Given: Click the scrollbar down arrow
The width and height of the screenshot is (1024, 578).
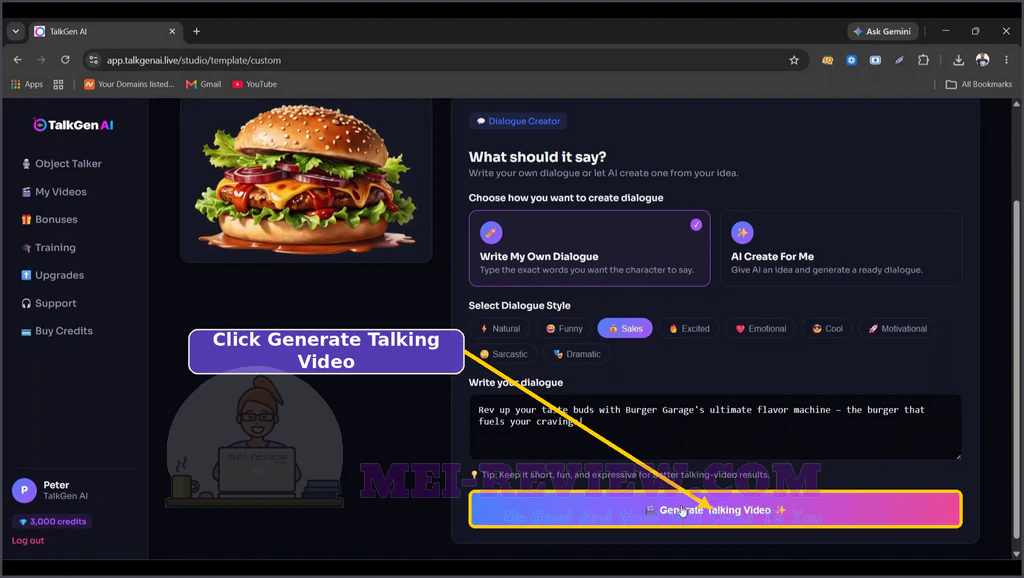Looking at the screenshot, I should 1016,554.
